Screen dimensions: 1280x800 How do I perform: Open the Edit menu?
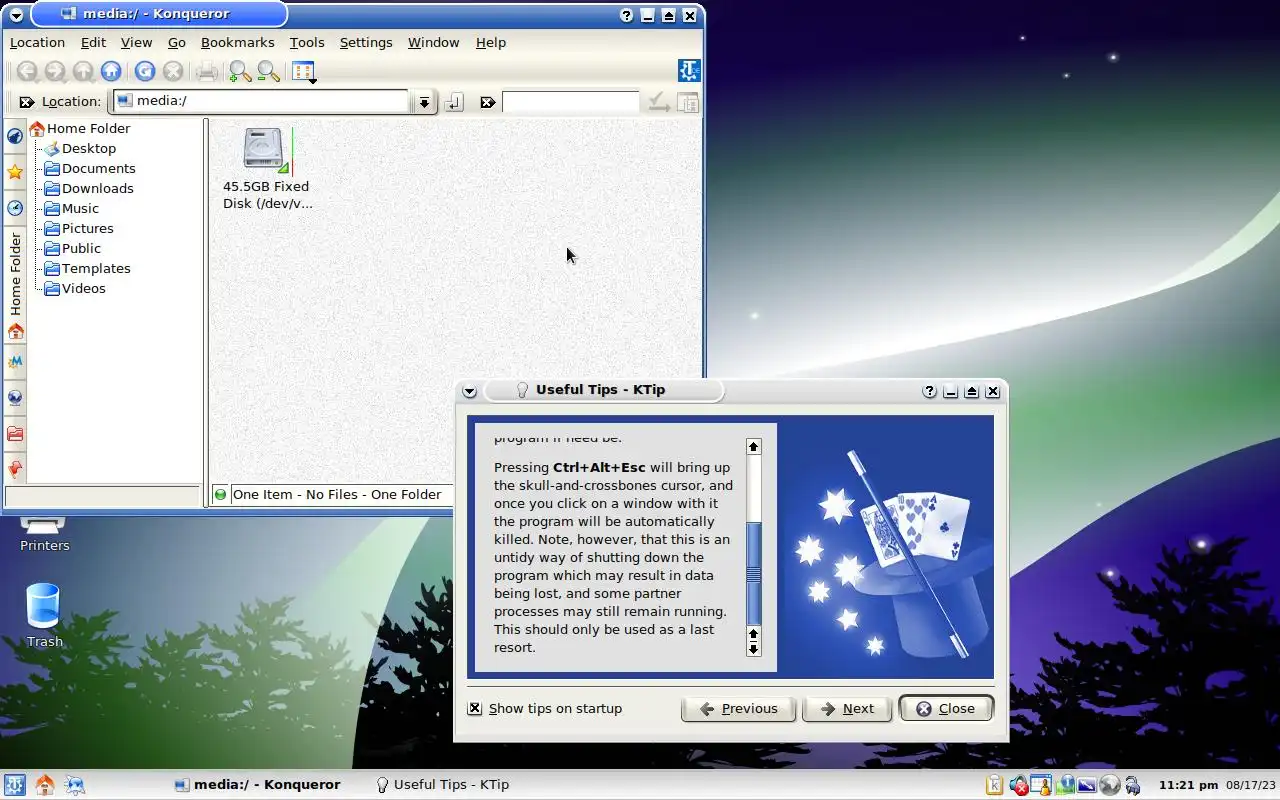(93, 42)
